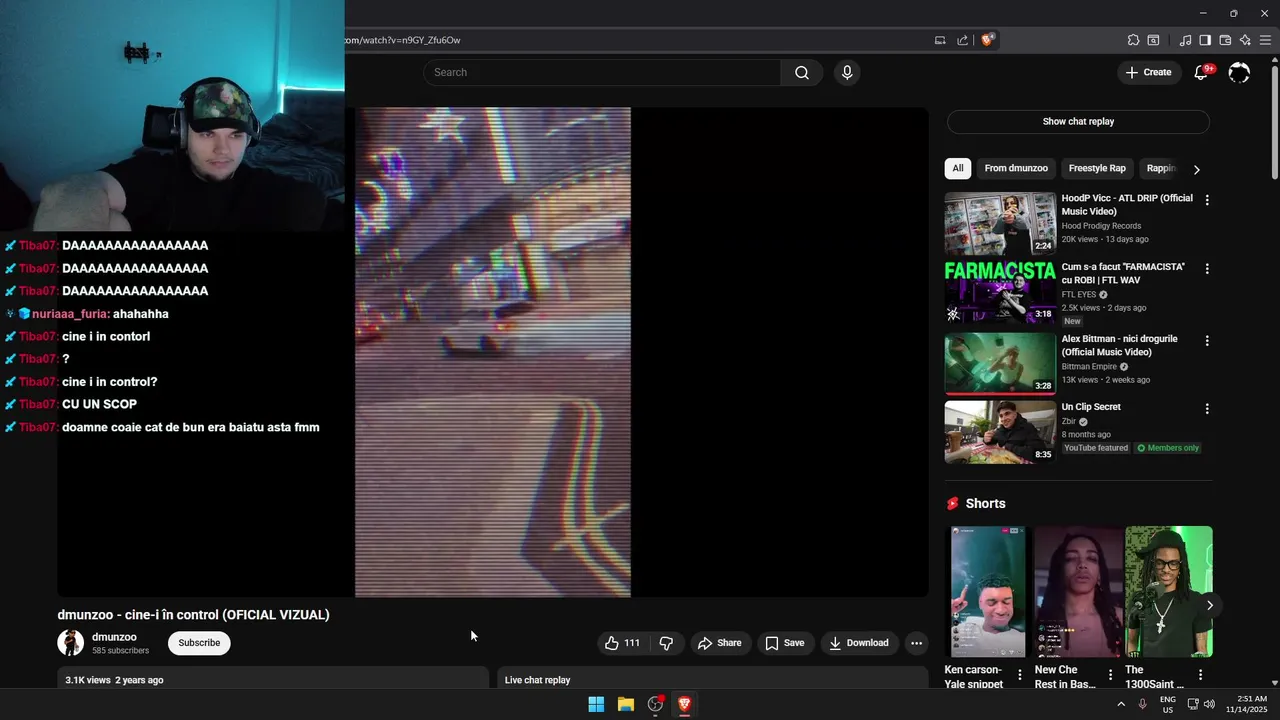Screen dimensions: 1280x720
Task: Open FARMACISTA video thumbnail
Action: (x=1000, y=292)
